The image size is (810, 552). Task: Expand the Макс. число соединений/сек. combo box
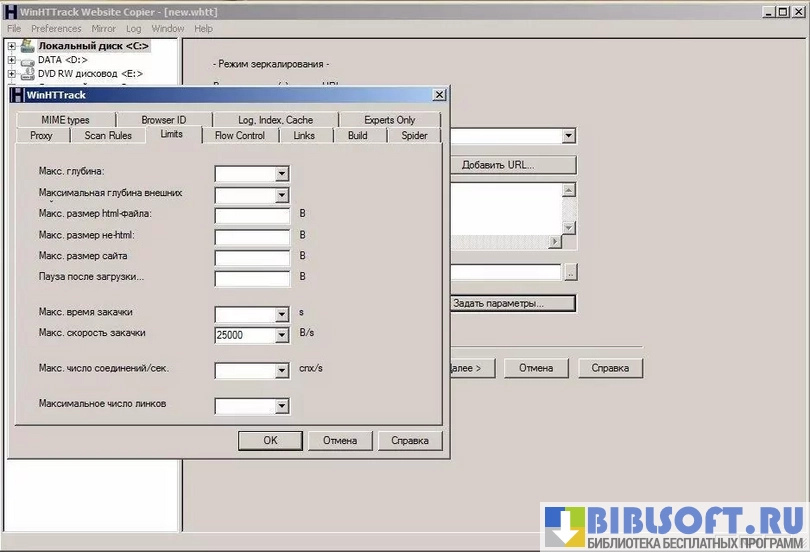281,371
